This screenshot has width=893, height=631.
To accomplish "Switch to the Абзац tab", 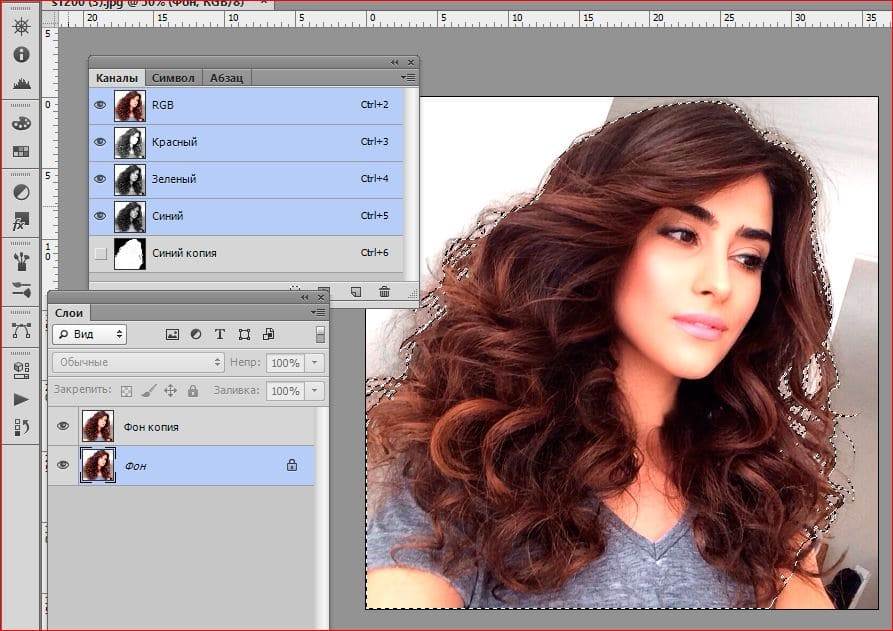I will click(x=227, y=78).
